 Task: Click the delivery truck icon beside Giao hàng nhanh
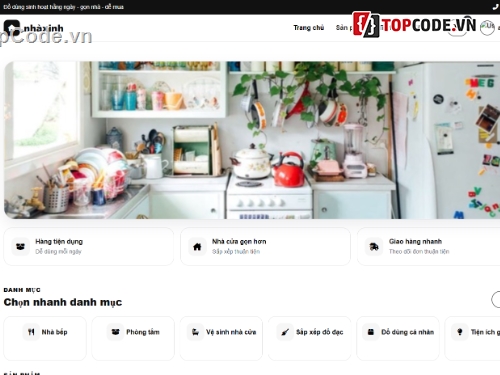[x=374, y=247]
